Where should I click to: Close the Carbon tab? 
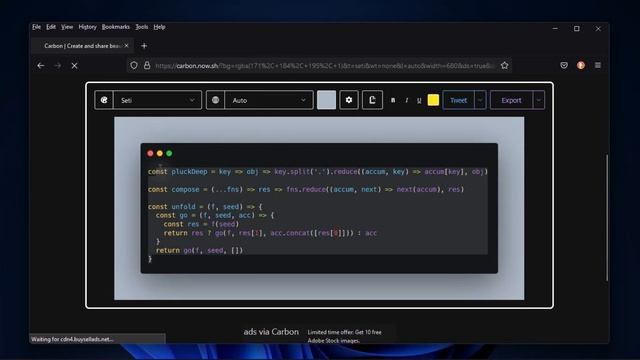(x=126, y=46)
